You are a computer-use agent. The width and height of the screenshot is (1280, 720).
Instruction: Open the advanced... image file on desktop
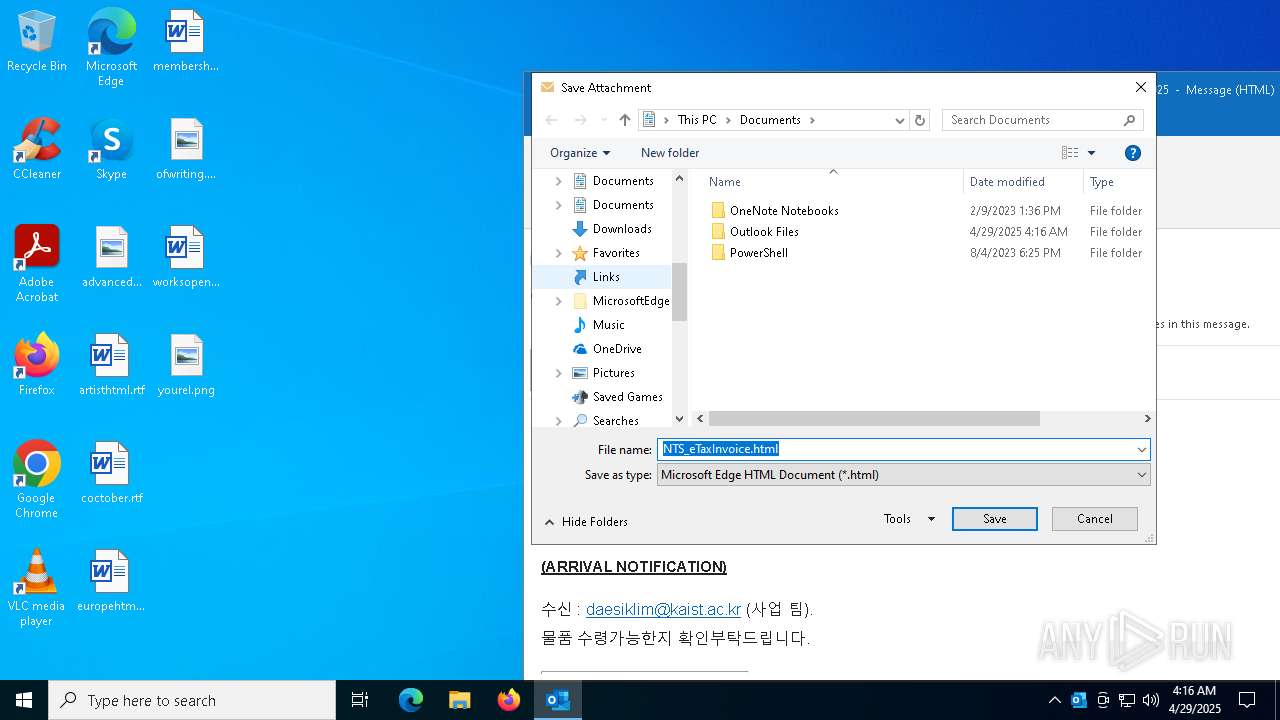pyautogui.click(x=111, y=258)
